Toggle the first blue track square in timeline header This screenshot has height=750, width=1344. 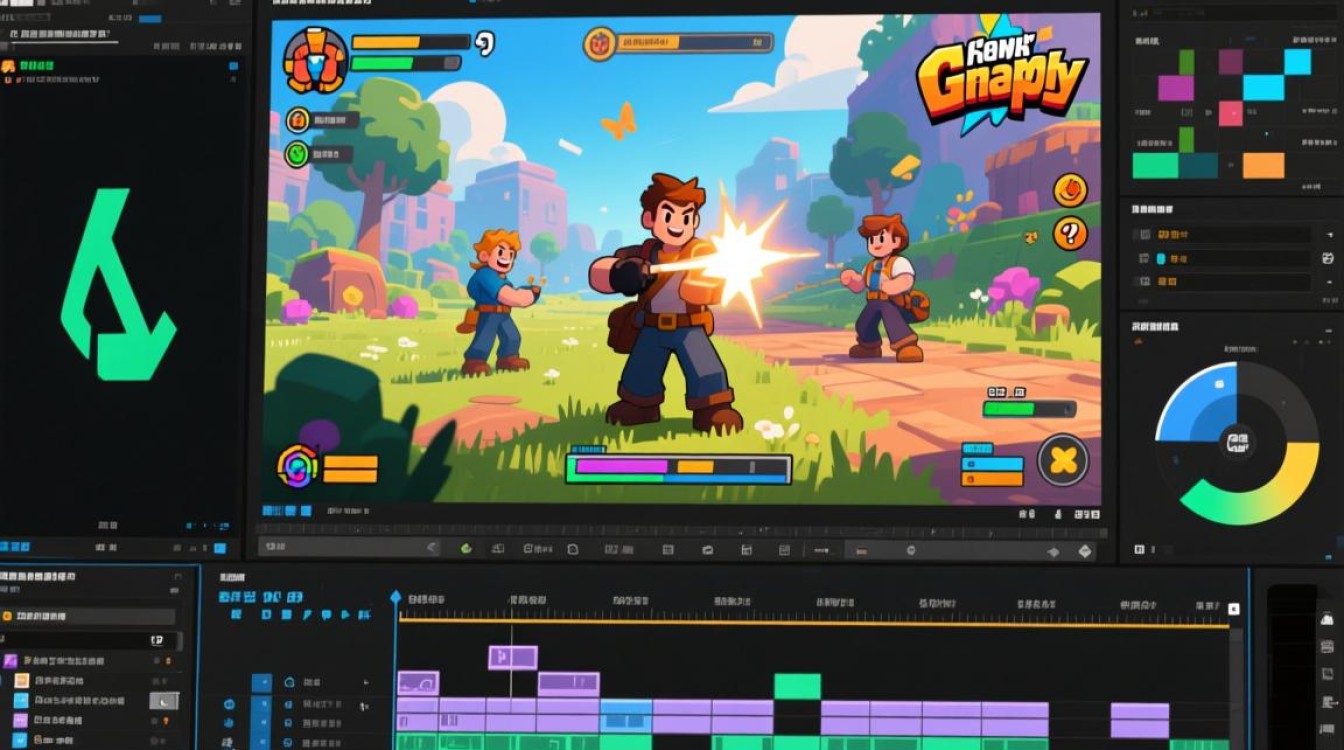pyautogui.click(x=261, y=683)
